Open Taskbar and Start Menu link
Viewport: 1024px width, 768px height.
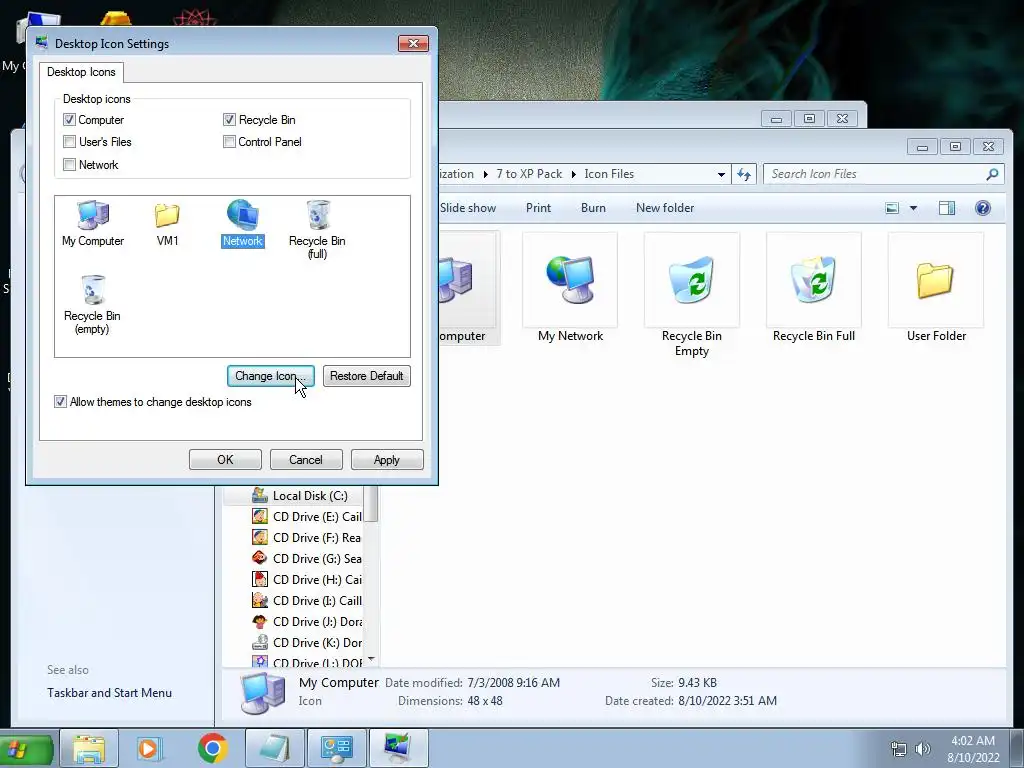109,693
